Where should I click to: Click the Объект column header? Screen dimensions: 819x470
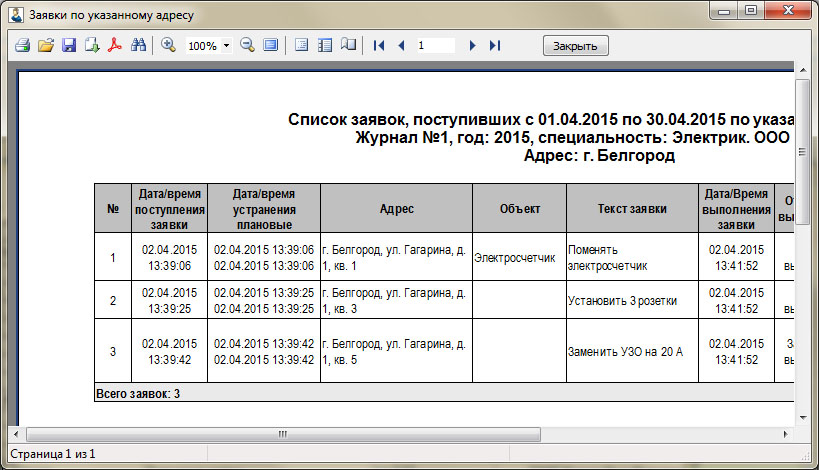pyautogui.click(x=520, y=208)
